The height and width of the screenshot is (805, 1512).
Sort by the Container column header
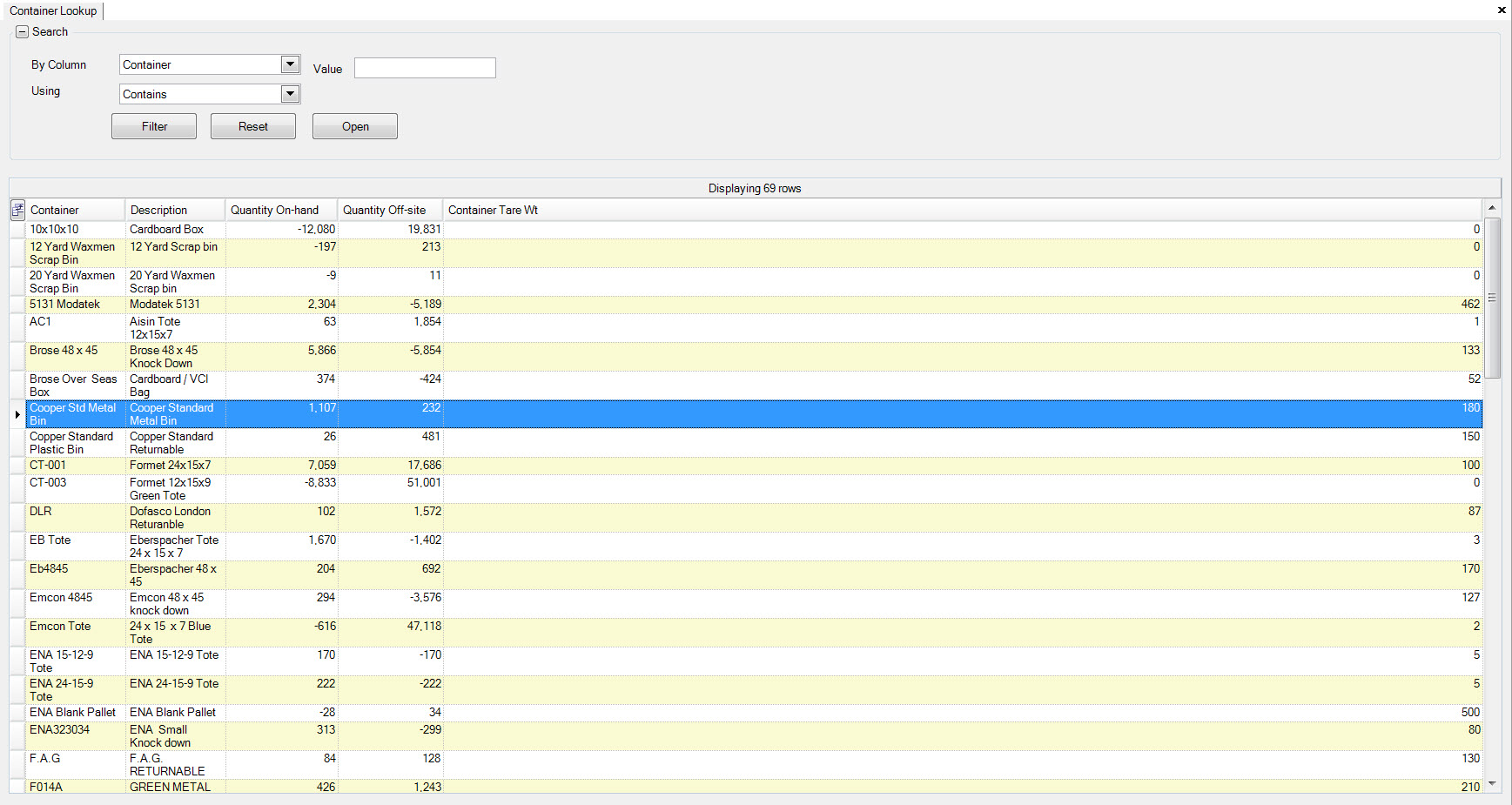point(76,210)
